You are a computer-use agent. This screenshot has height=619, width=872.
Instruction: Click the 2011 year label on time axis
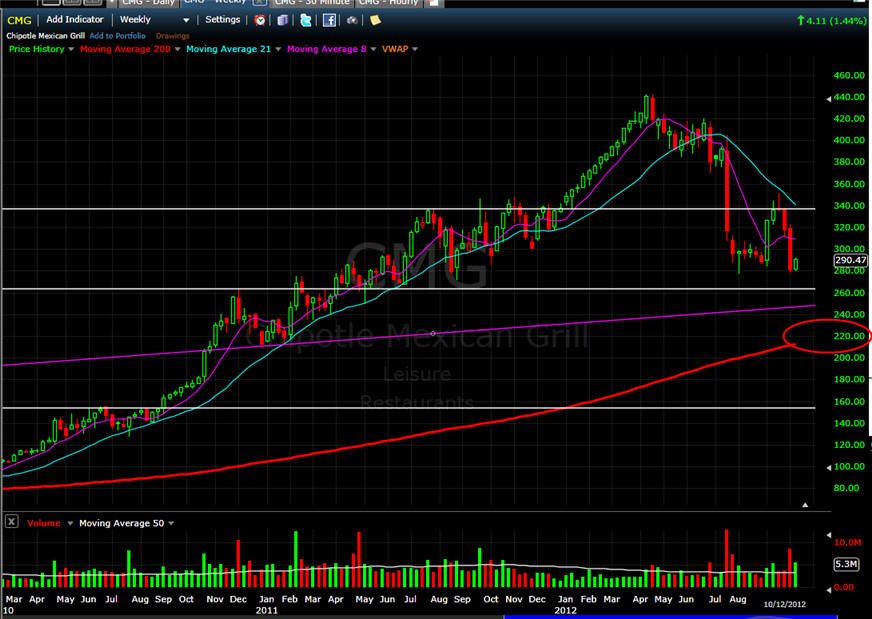[x=266, y=610]
